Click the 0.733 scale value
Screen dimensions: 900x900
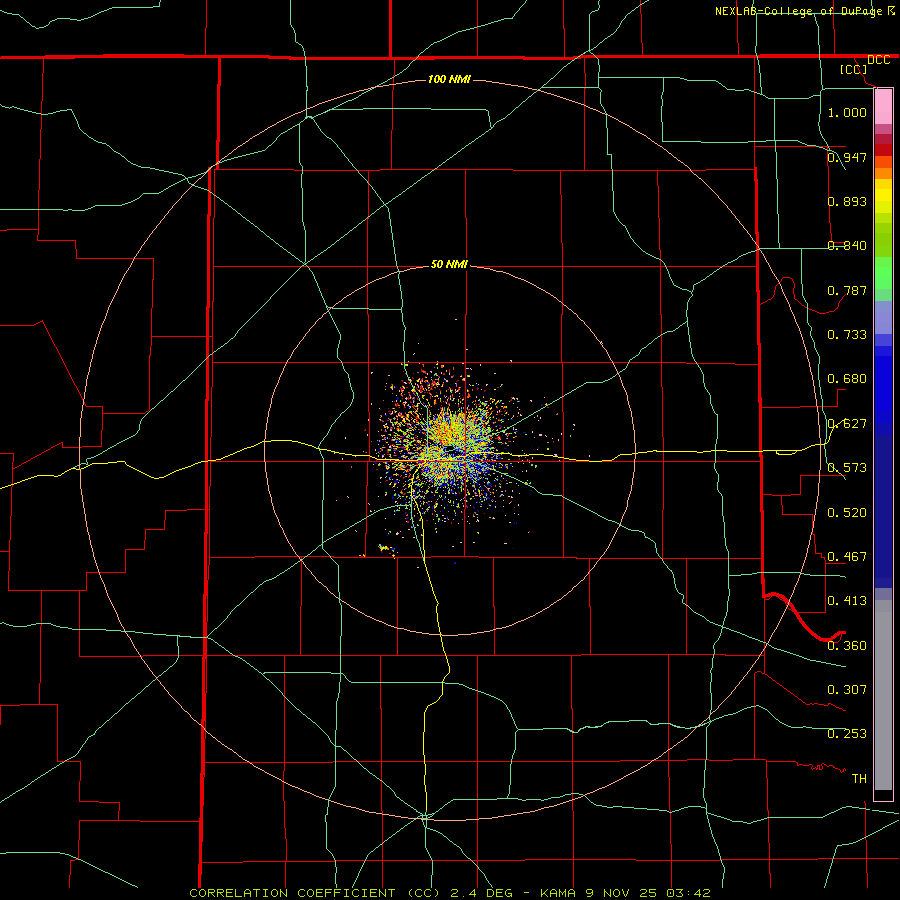coord(847,334)
